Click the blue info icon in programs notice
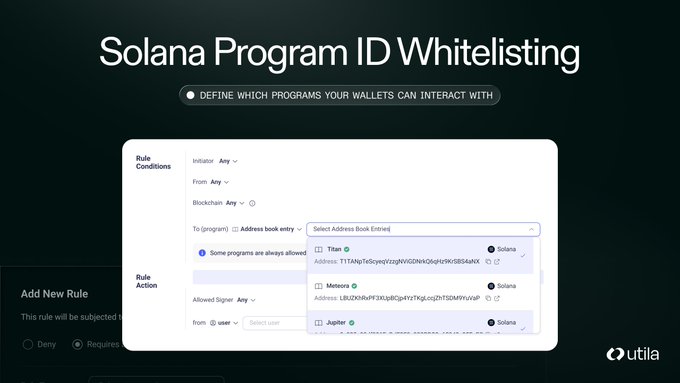Screen dimensions: 680x383 [202, 253]
